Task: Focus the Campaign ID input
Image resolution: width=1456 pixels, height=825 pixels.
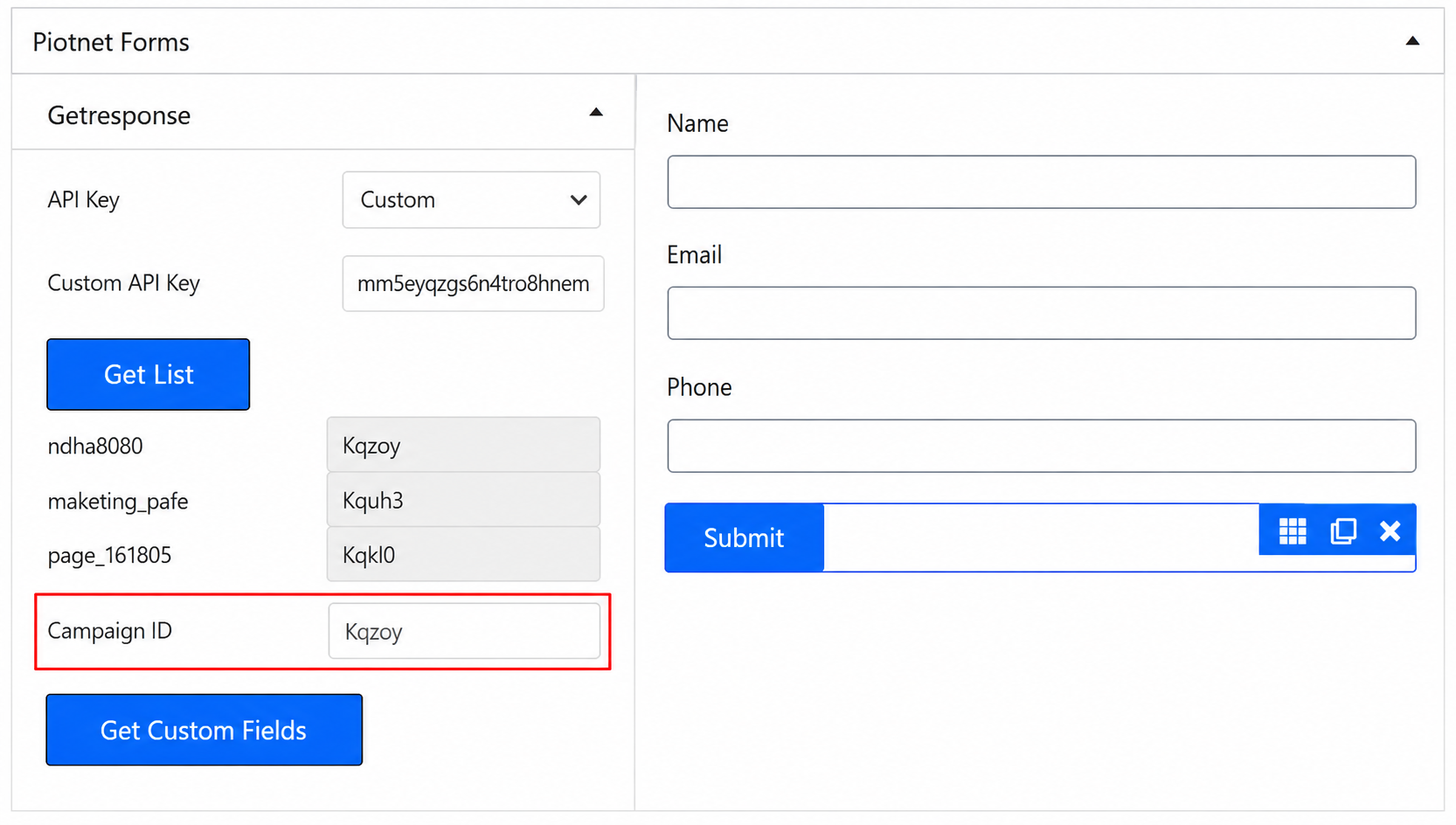Action: [x=464, y=631]
